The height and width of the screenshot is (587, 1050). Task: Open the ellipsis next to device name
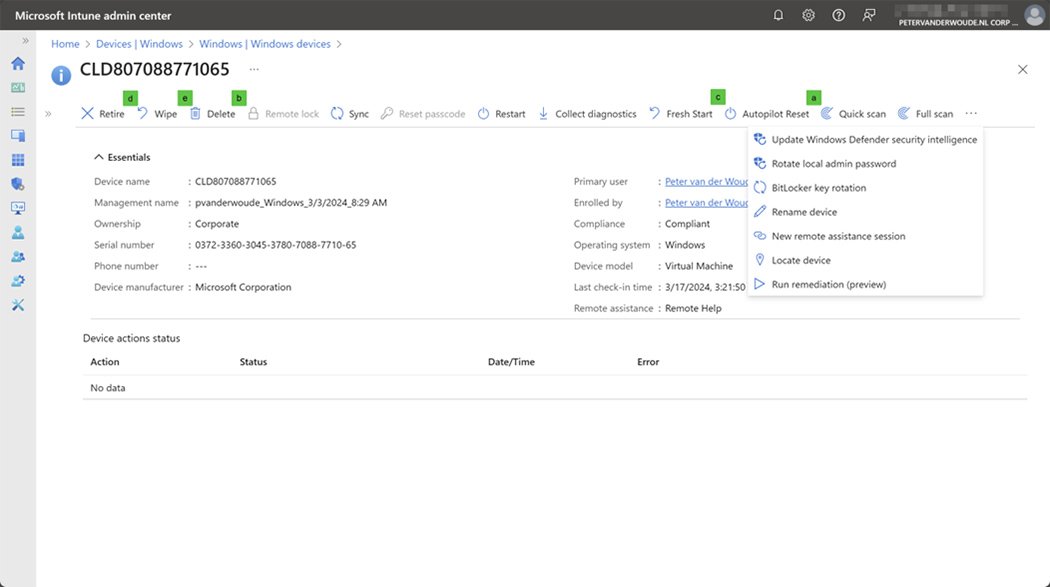click(254, 70)
